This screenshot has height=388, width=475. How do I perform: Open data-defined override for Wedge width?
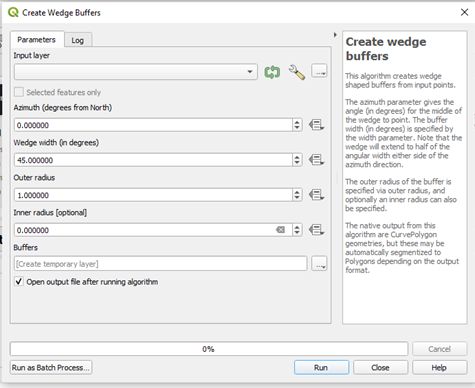click(x=316, y=160)
